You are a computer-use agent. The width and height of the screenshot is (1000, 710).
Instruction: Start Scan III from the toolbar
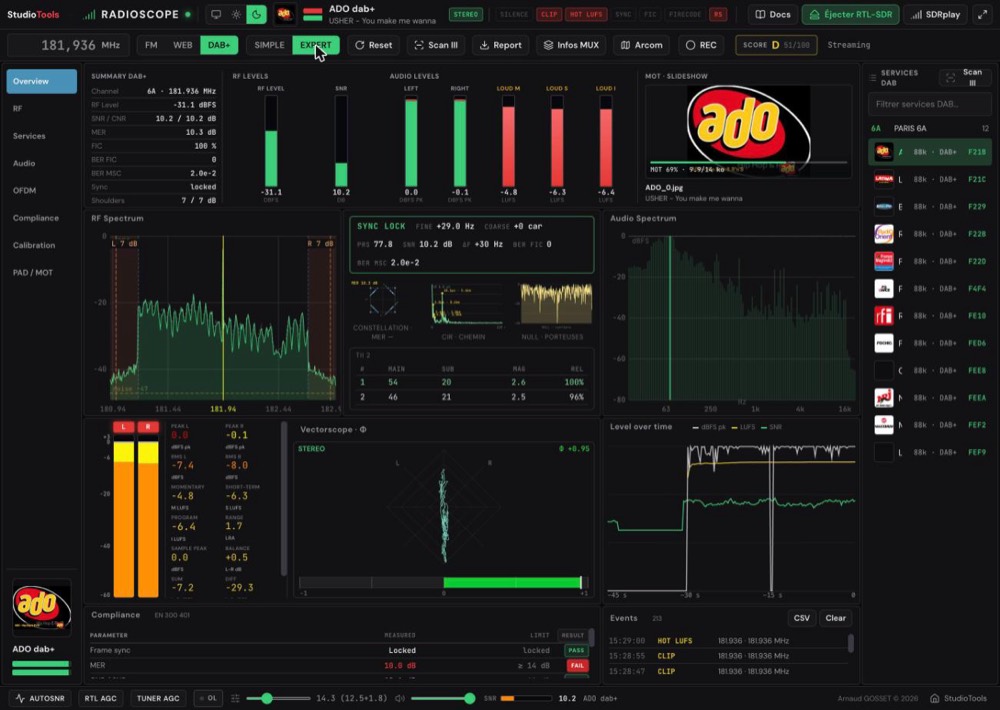pos(436,45)
